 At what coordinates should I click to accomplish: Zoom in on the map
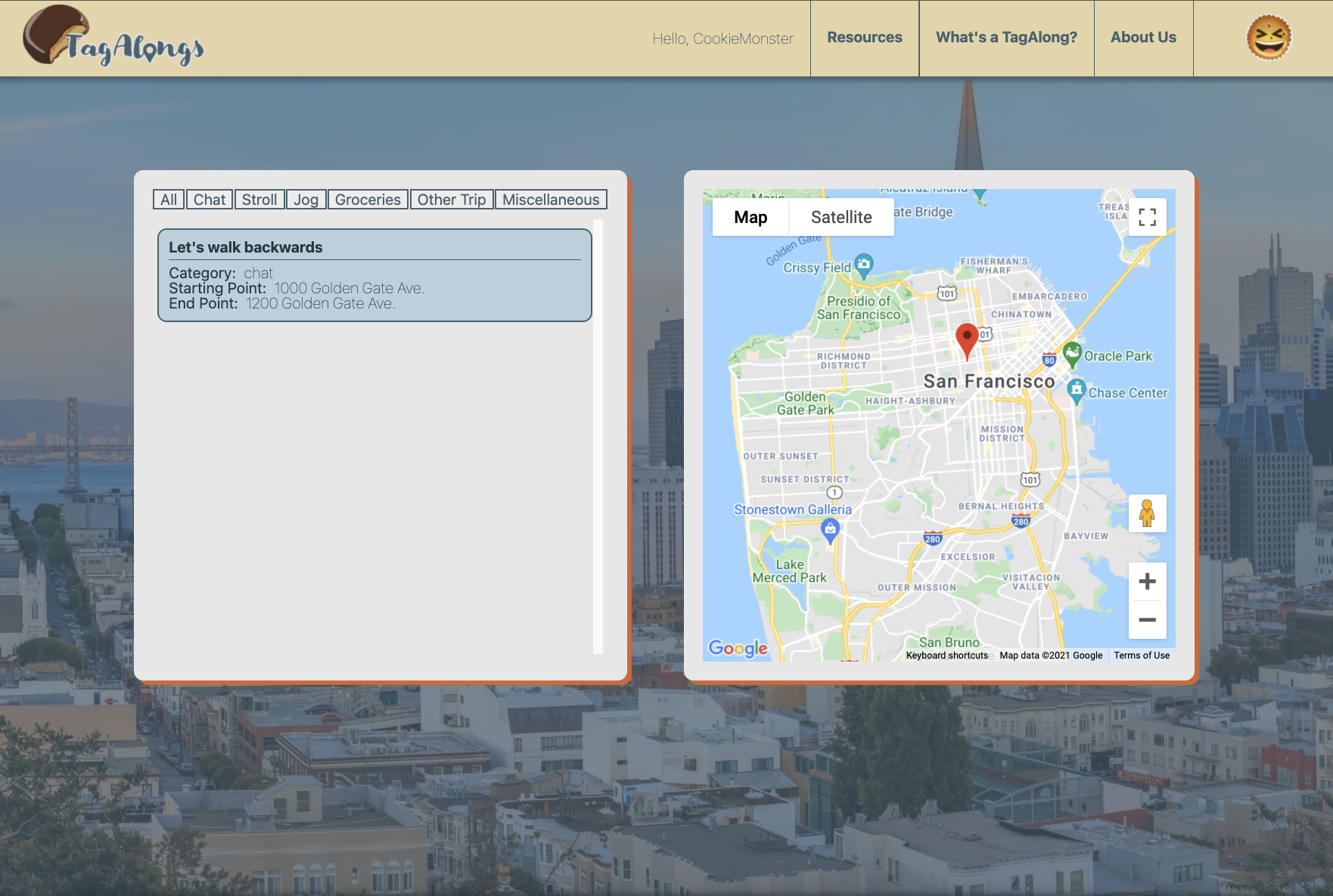pyautogui.click(x=1147, y=581)
